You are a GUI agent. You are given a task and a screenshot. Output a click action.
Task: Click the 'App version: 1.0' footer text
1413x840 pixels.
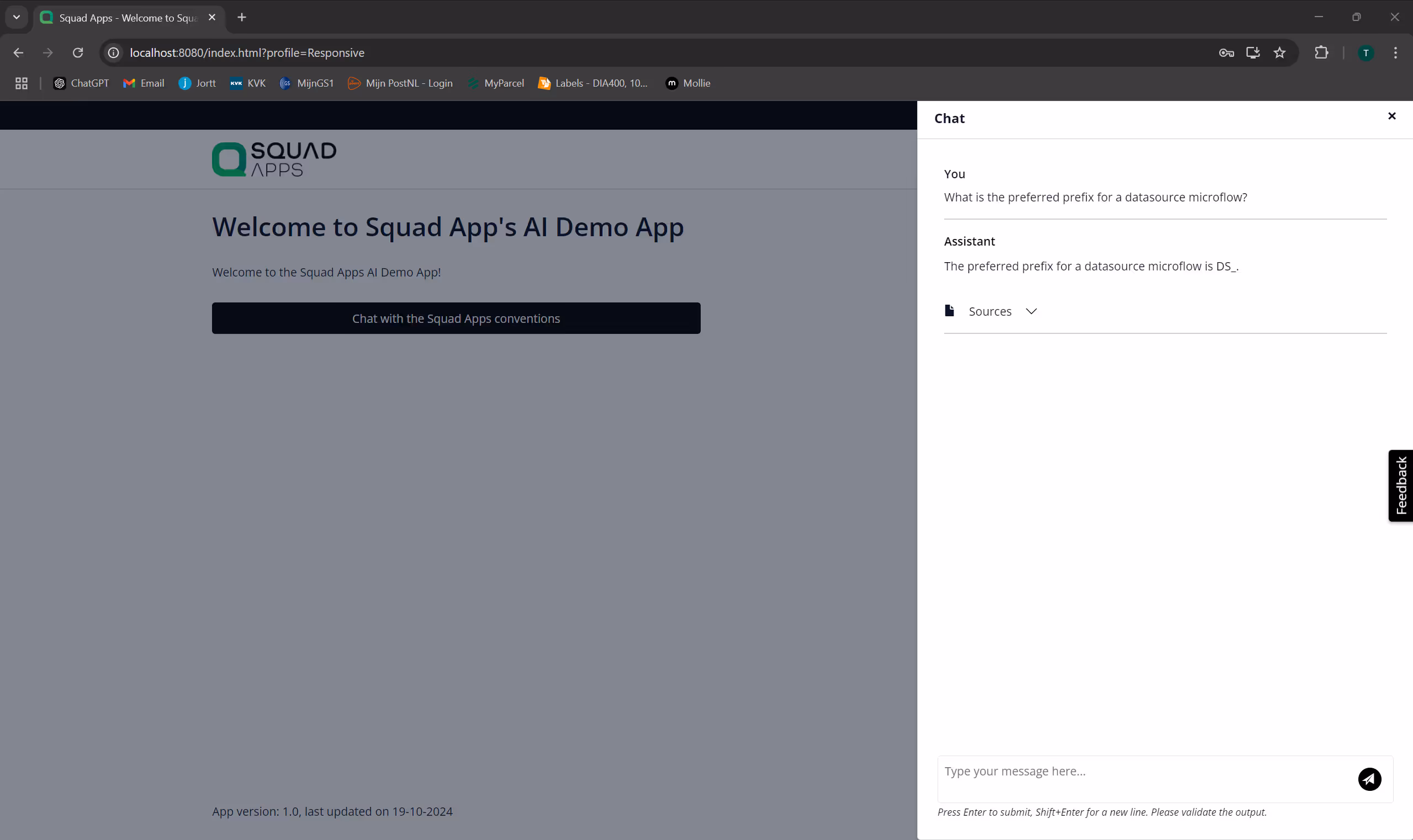(332, 811)
